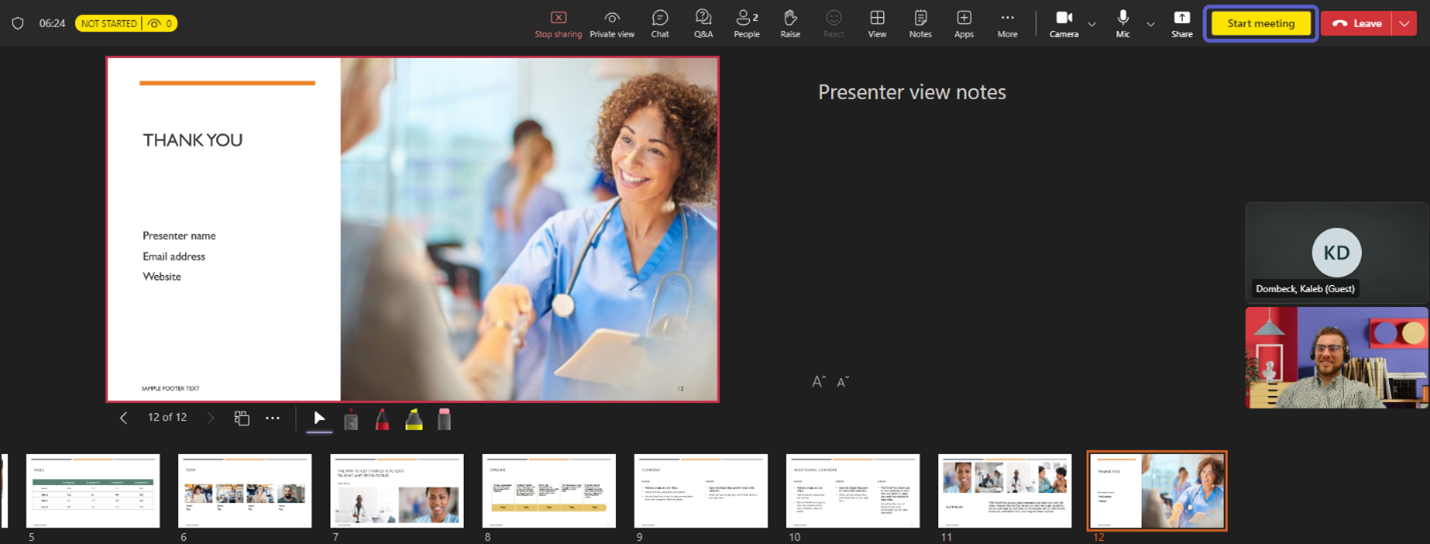Viewport: 1430px width, 544px height.
Task: Click the Start meeting button
Action: coord(1260,24)
